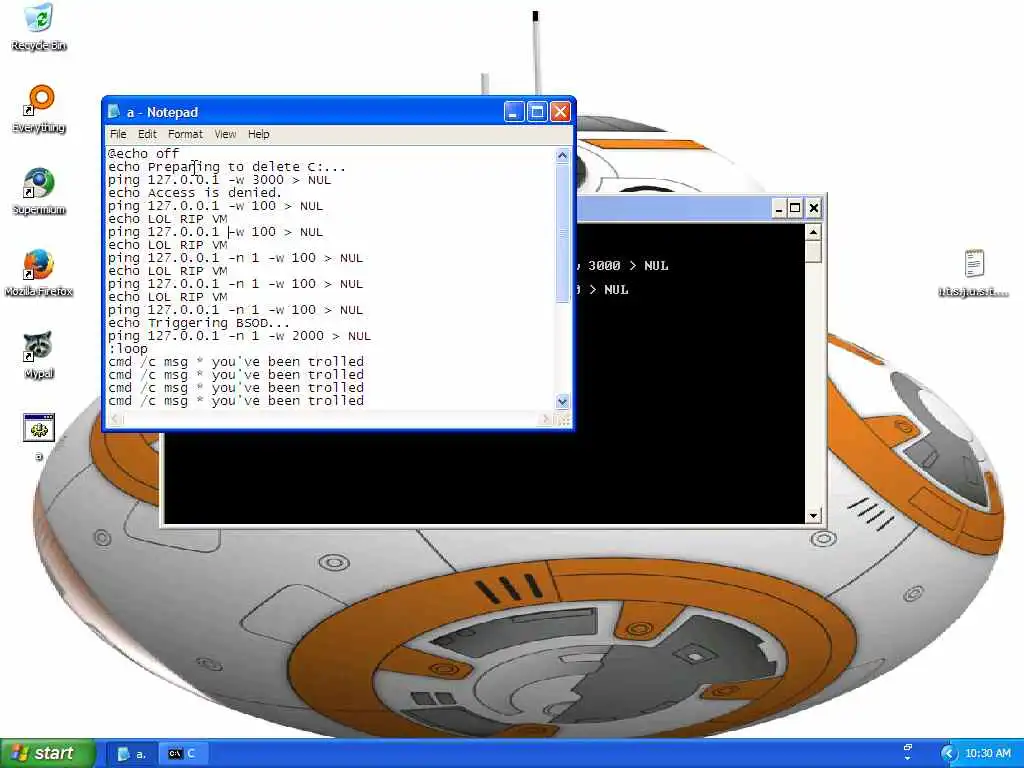Close the Notepad window
The width and height of the screenshot is (1024, 768).
(x=560, y=112)
